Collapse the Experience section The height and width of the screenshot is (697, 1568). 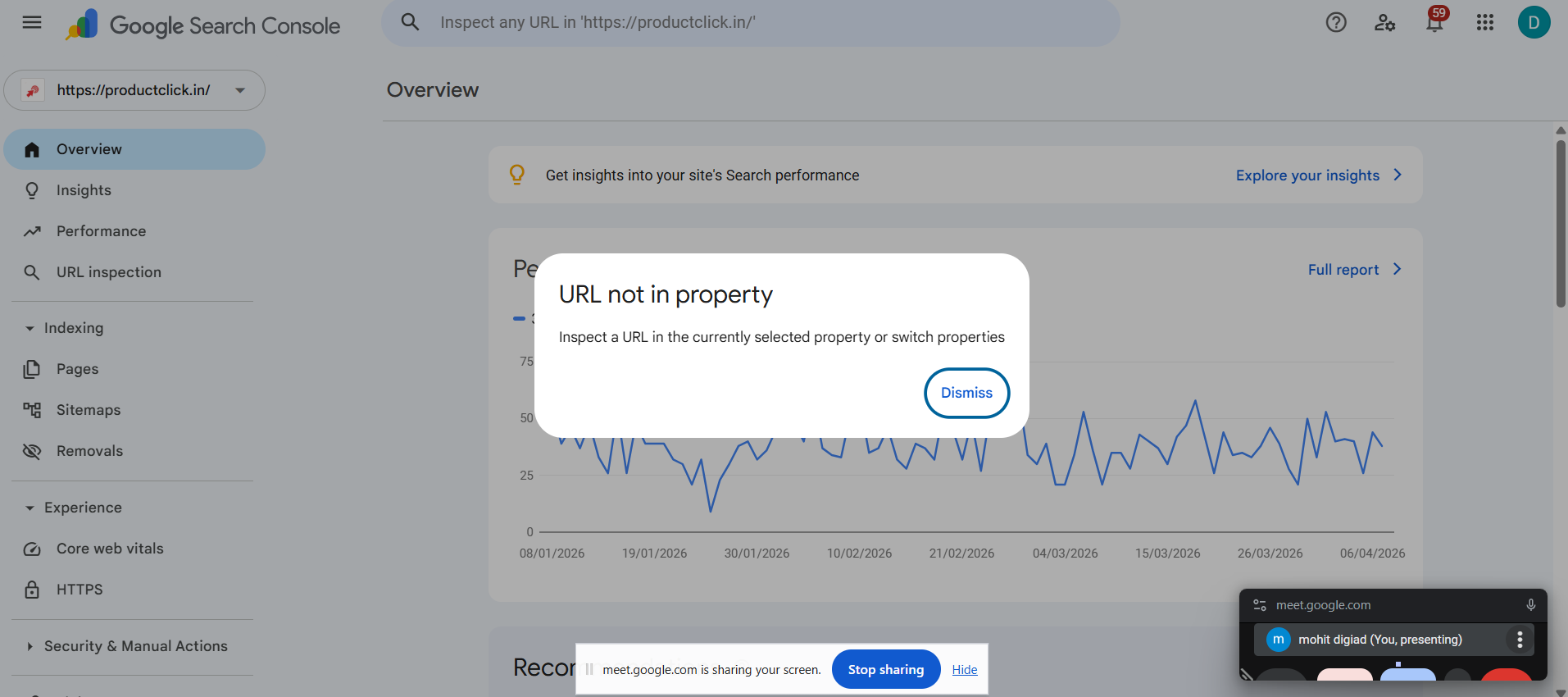pyautogui.click(x=30, y=508)
